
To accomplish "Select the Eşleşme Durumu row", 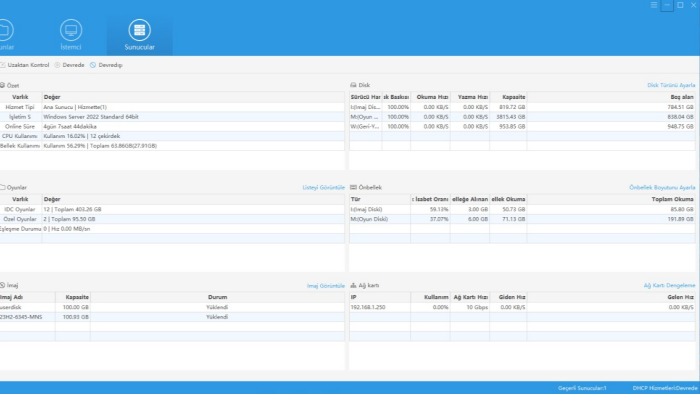I will click(172, 228).
